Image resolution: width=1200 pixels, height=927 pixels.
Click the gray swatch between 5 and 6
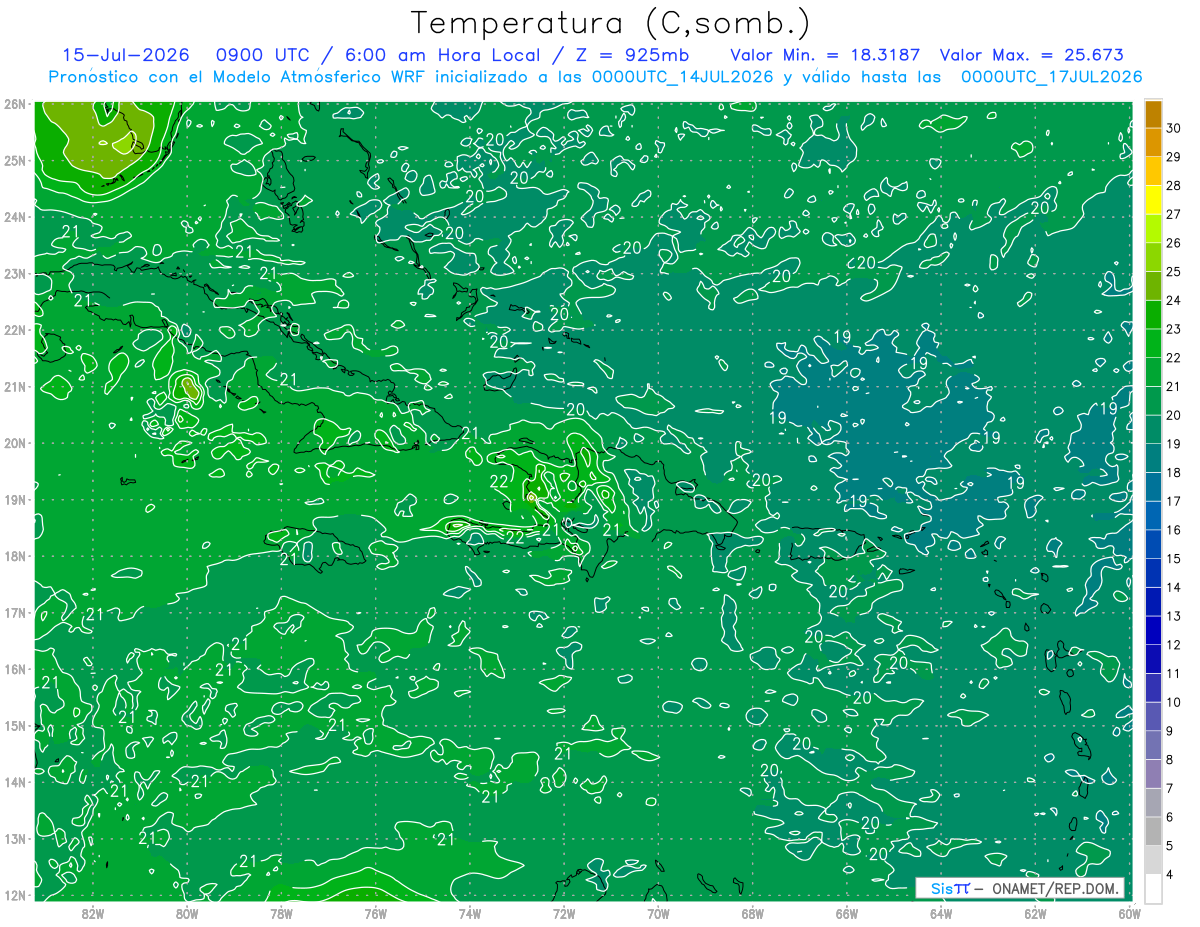click(1153, 831)
